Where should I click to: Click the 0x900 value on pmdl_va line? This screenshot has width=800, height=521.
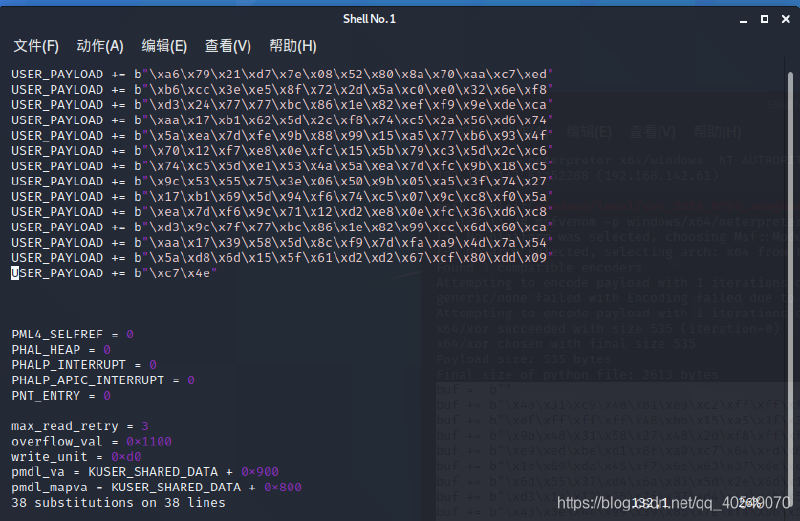point(260,472)
